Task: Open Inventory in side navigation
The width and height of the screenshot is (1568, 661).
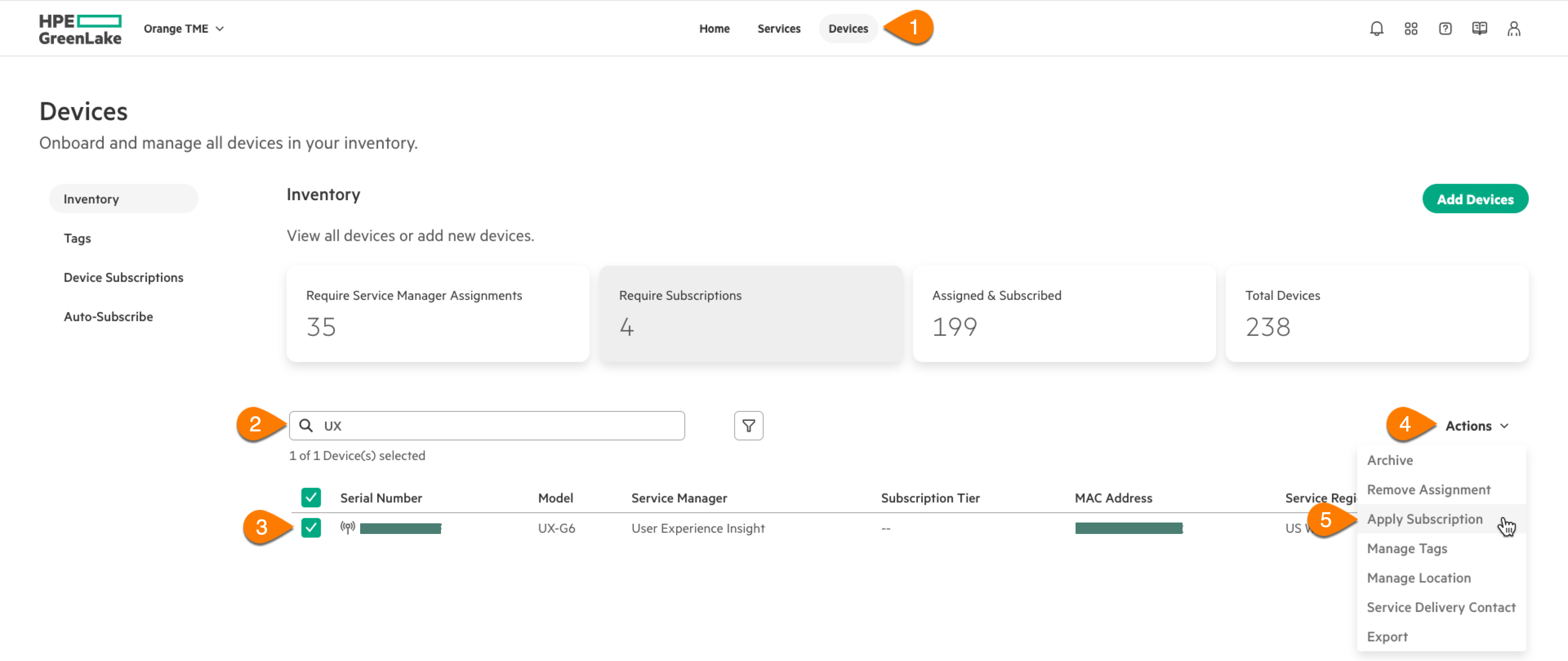Action: tap(124, 199)
